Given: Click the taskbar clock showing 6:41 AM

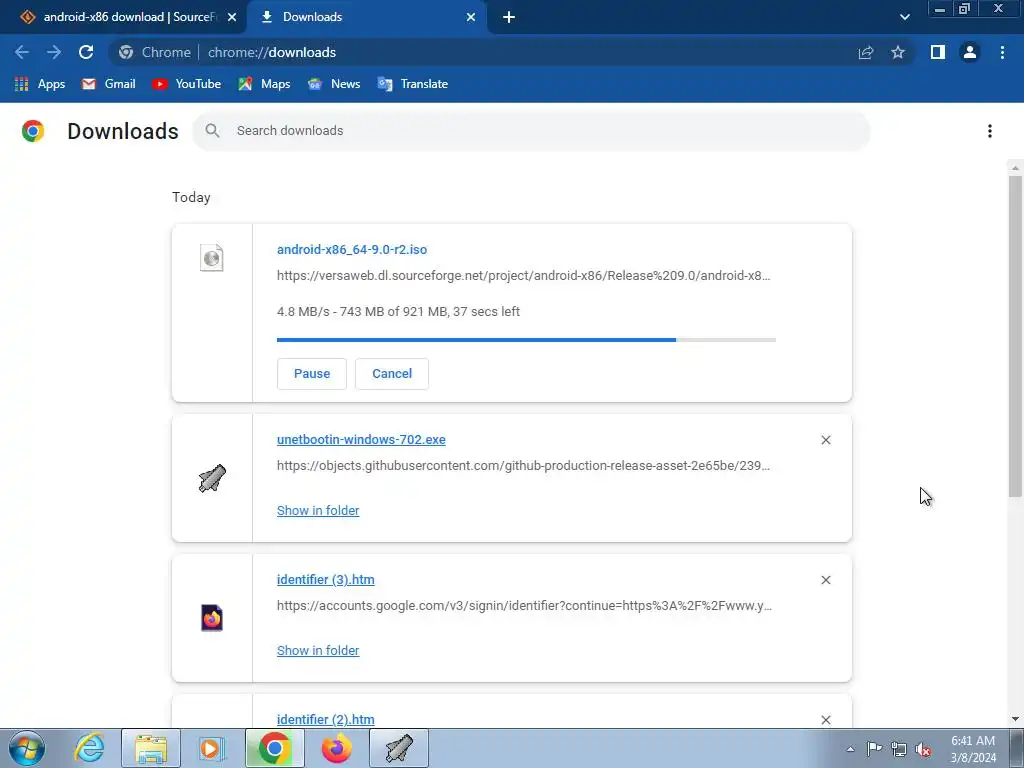Looking at the screenshot, I should click(973, 749).
